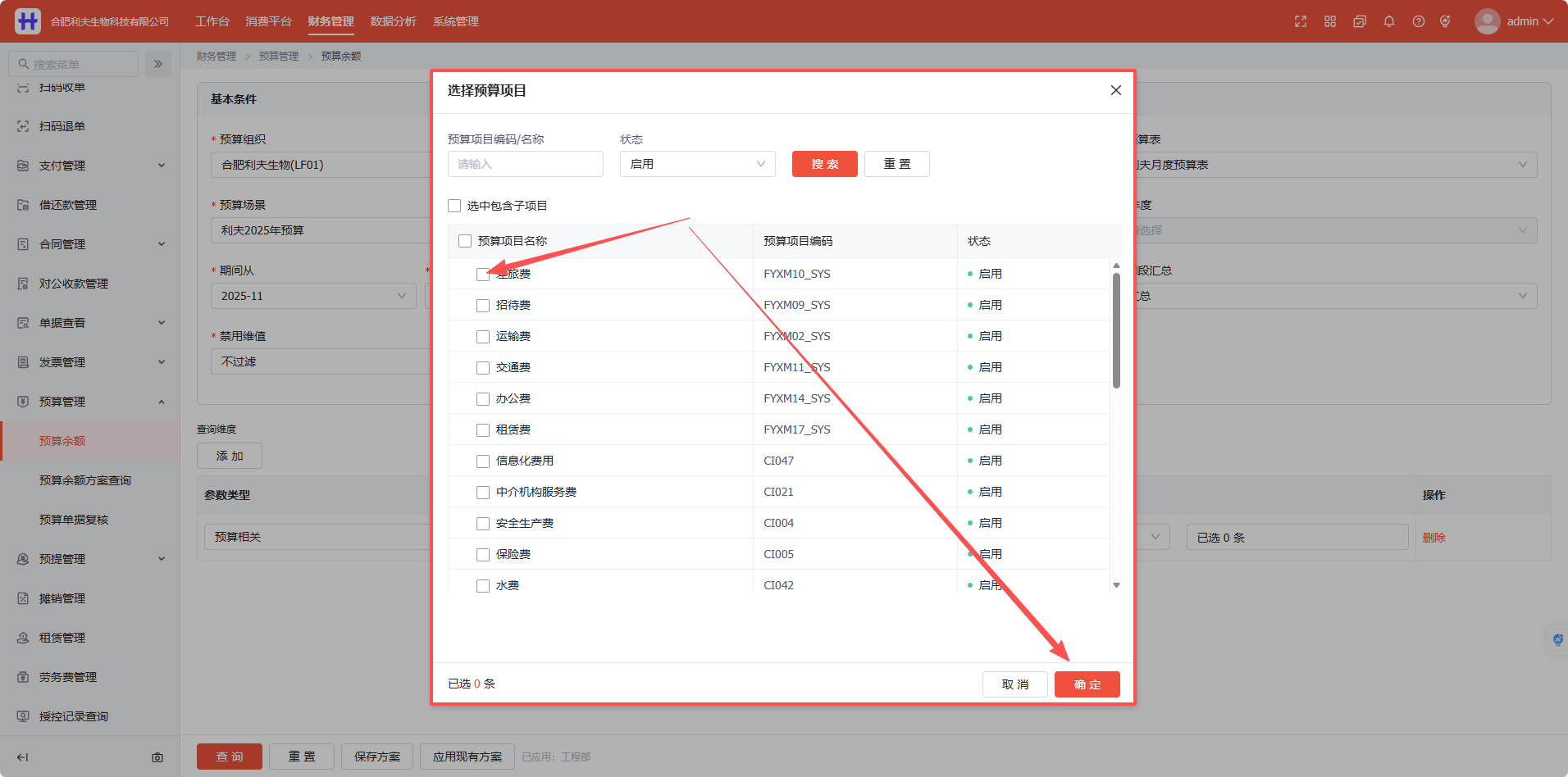Click the 发票管理 sidebar icon
This screenshot has height=777, width=1568.
[23, 362]
